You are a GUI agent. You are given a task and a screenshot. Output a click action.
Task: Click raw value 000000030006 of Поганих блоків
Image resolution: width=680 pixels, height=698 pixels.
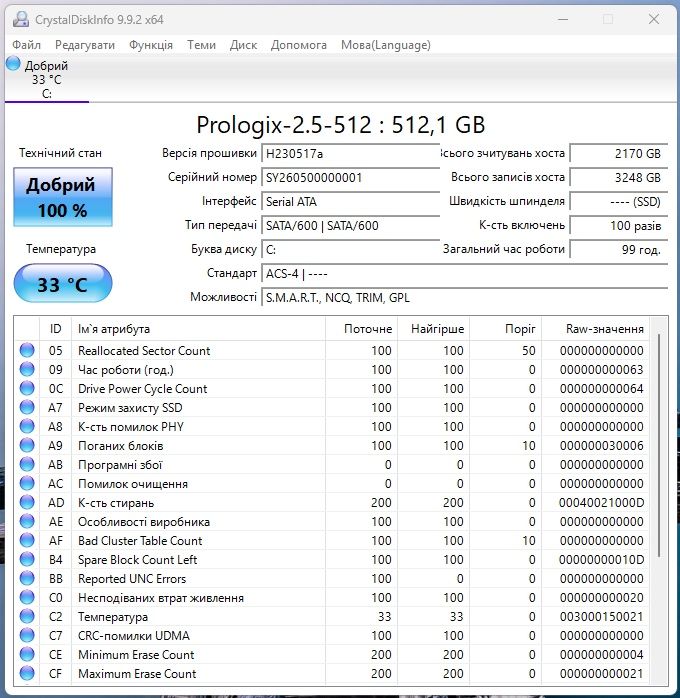tap(601, 446)
